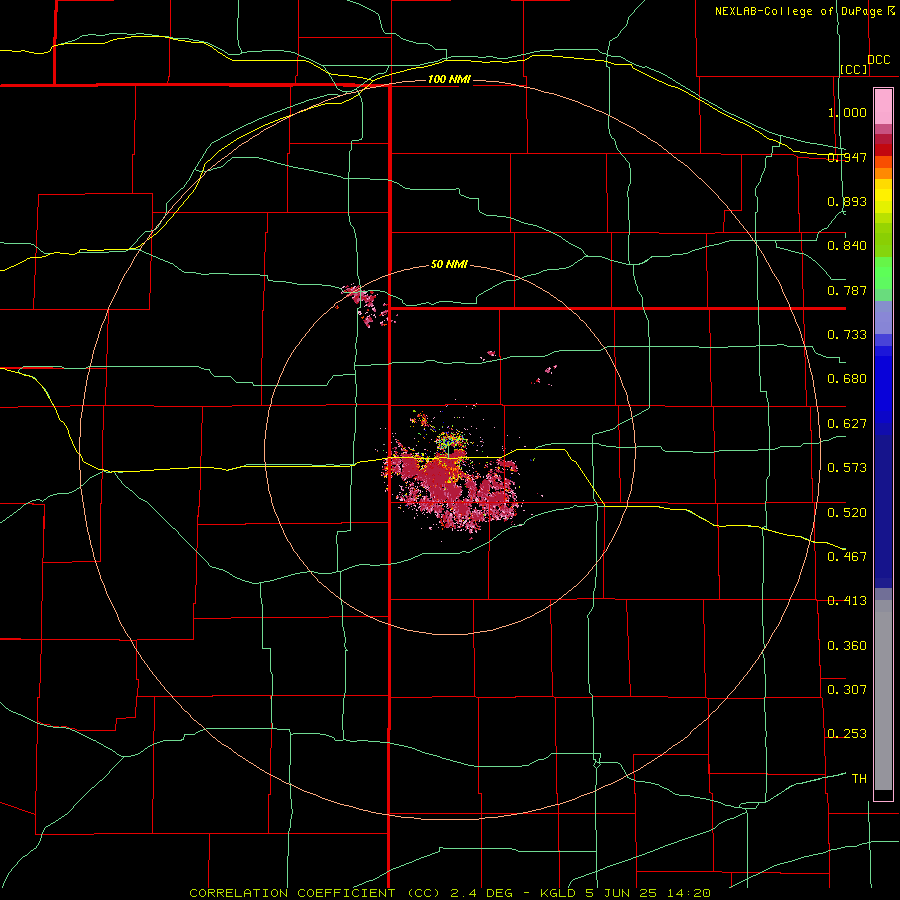Click the 0.307 legend value
This screenshot has height=900, width=900.
(847, 689)
